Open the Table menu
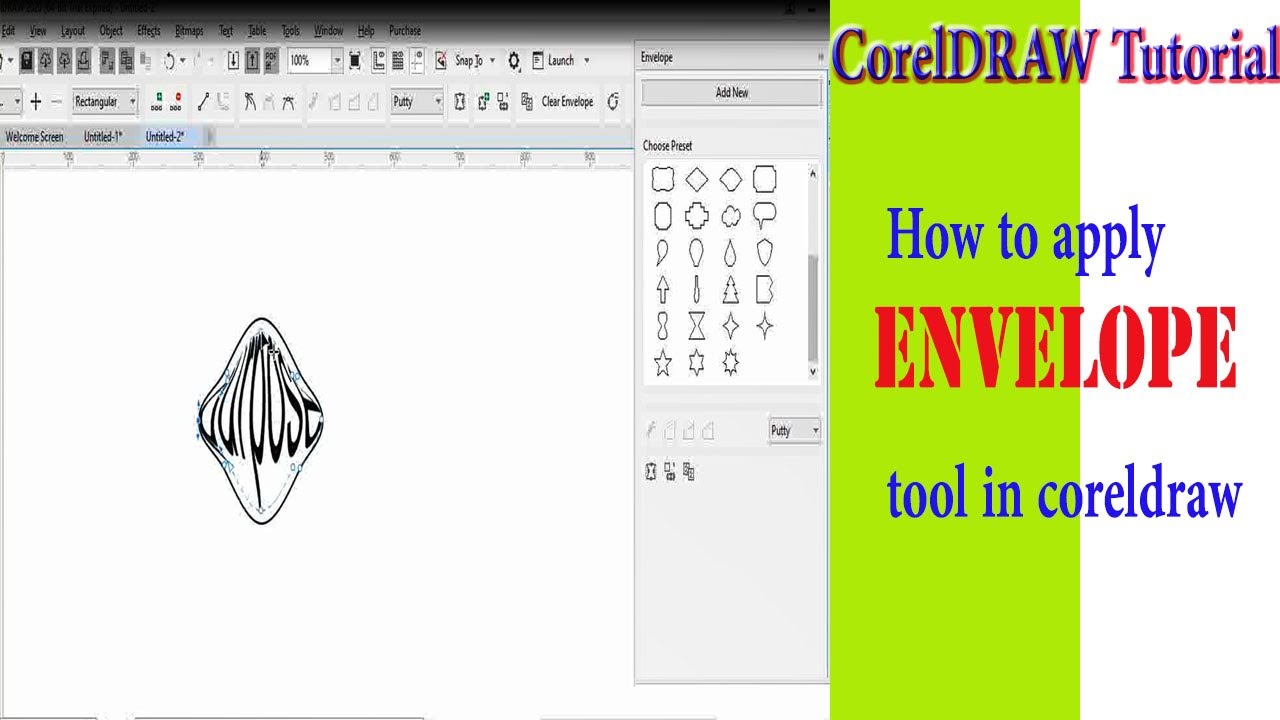Viewport: 1280px width, 720px height. tap(257, 31)
